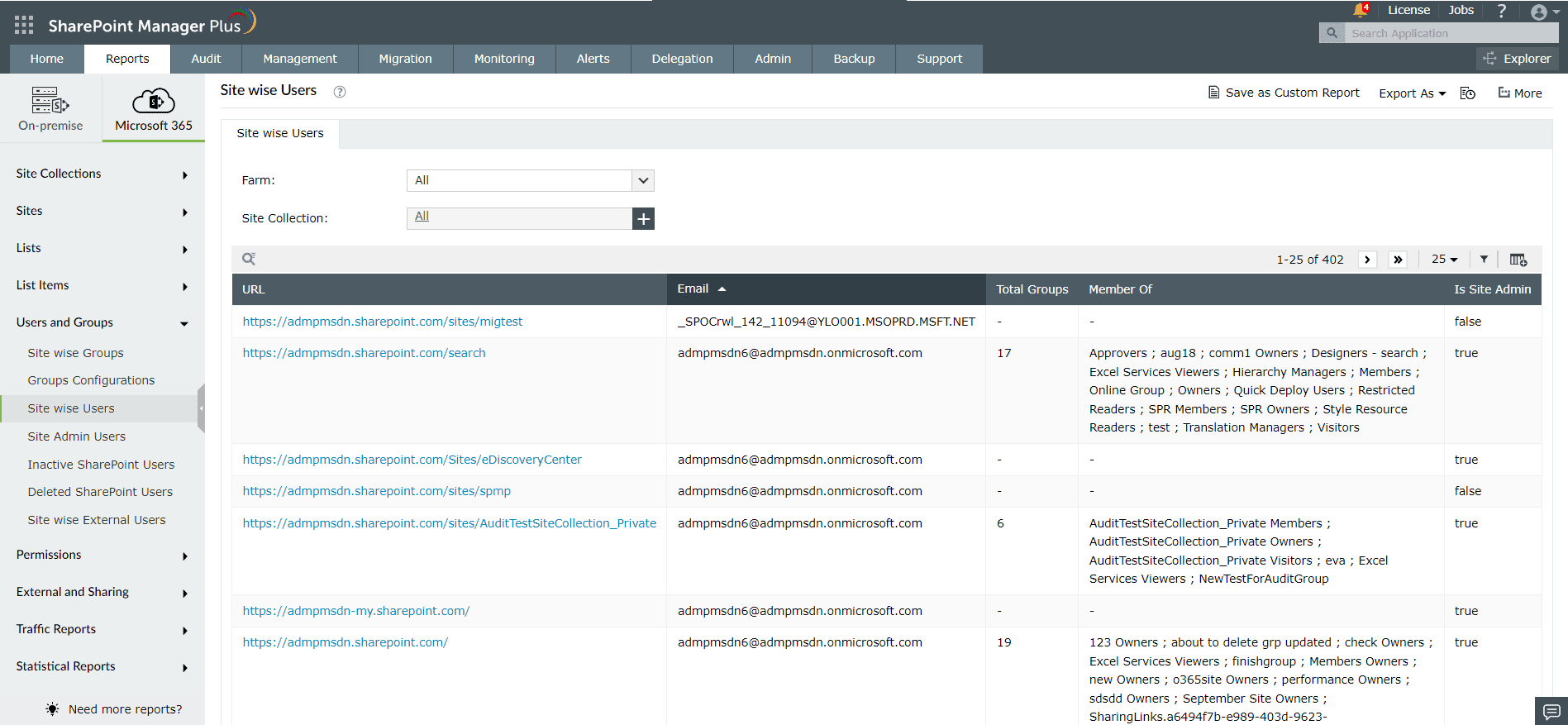Switch to the Audit tab
Image resolution: width=1568 pixels, height=725 pixels.
[x=206, y=59]
